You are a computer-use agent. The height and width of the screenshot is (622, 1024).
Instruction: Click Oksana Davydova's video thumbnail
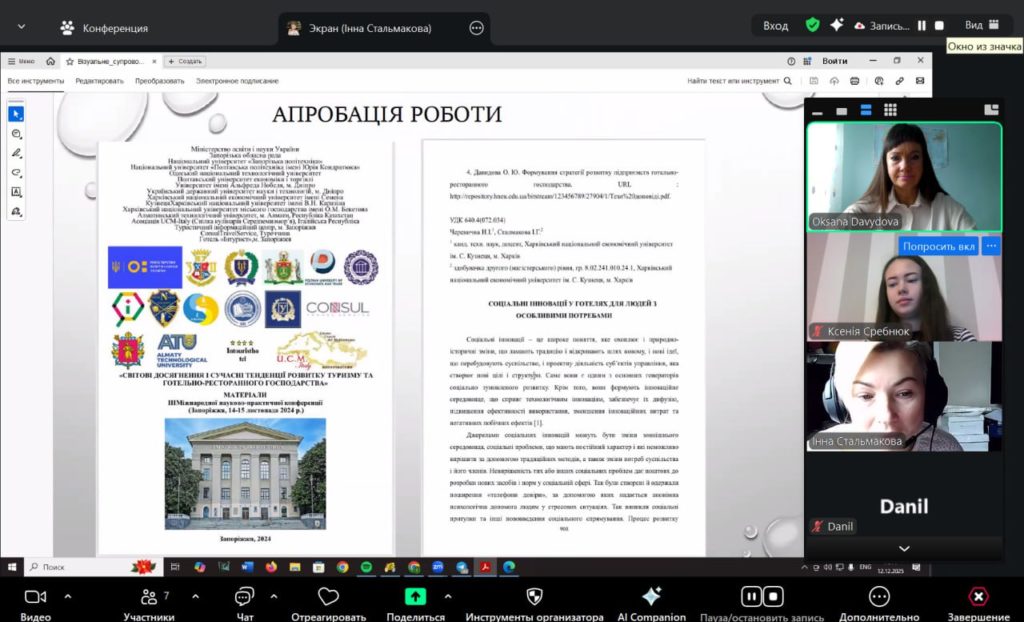coord(904,177)
